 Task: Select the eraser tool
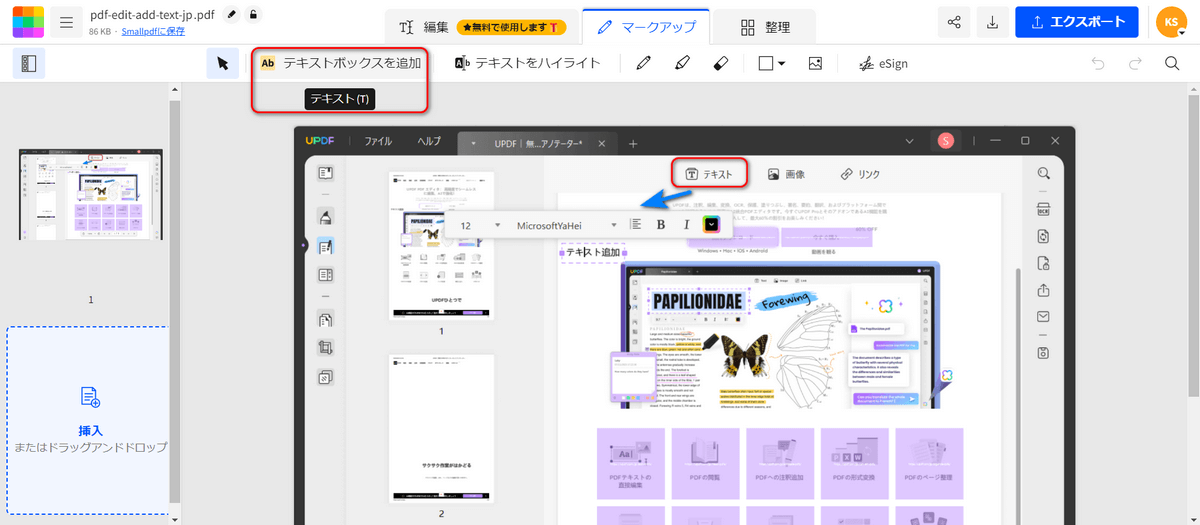click(x=720, y=63)
